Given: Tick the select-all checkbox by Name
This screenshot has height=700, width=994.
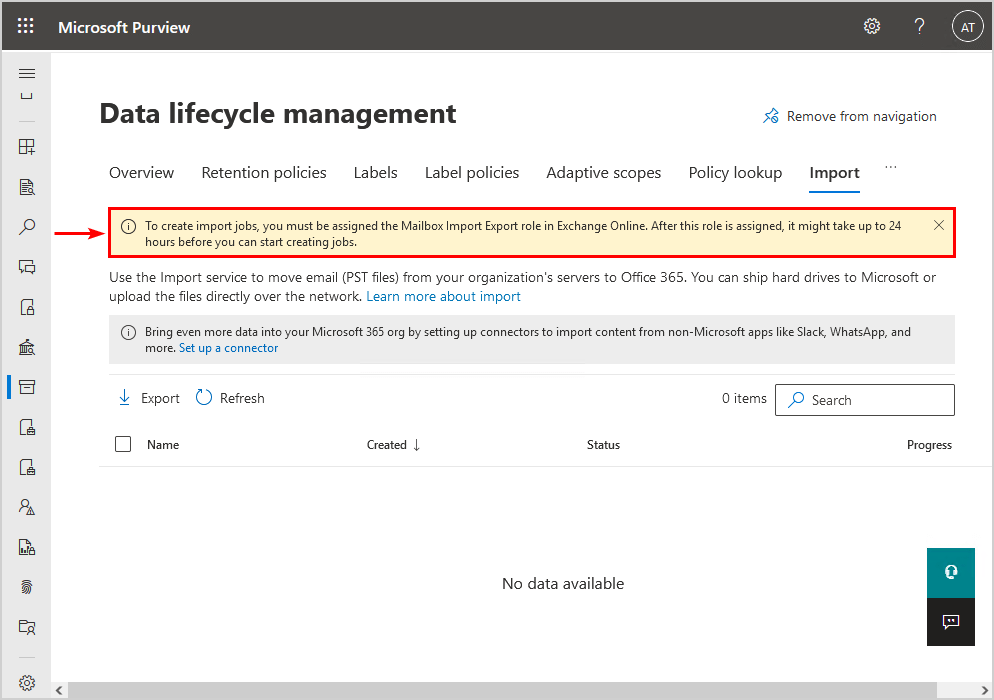Looking at the screenshot, I should 123,444.
